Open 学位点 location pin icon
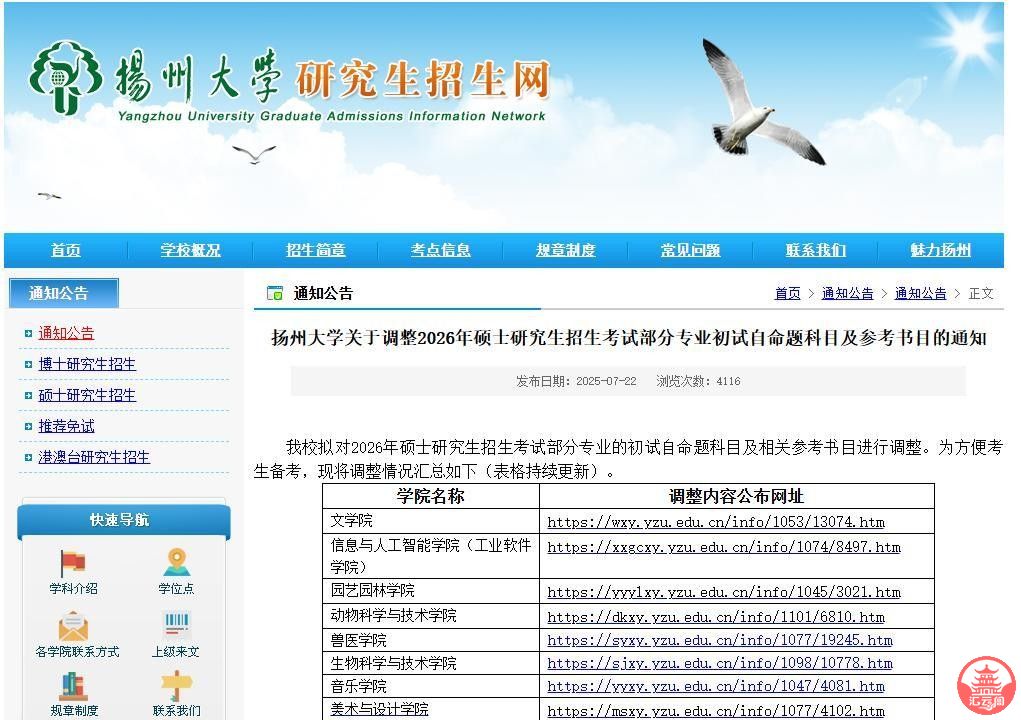Viewport: 1021px width, 720px height. (x=176, y=563)
